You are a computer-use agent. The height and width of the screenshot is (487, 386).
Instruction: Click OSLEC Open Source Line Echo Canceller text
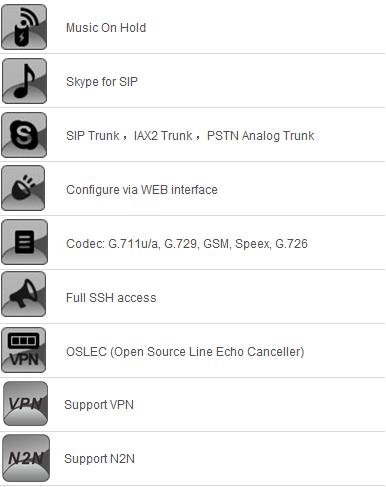185,352
